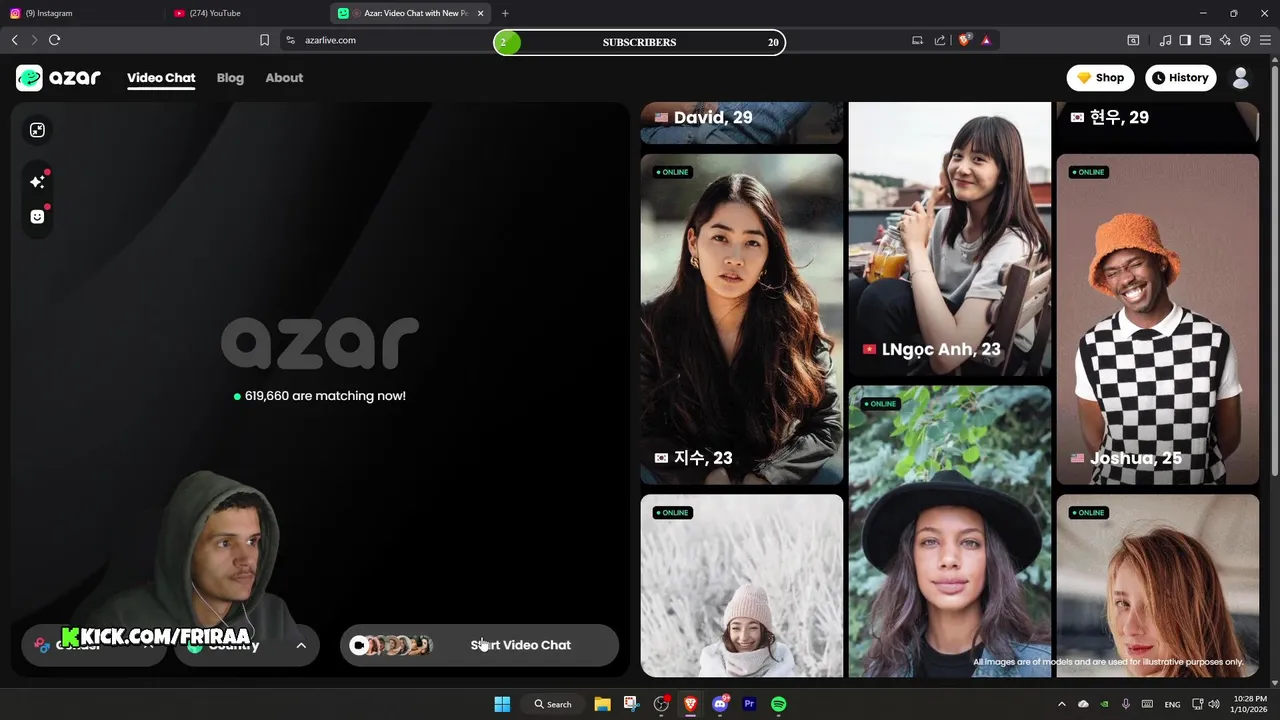Open the woman in black hat card

tap(950, 531)
